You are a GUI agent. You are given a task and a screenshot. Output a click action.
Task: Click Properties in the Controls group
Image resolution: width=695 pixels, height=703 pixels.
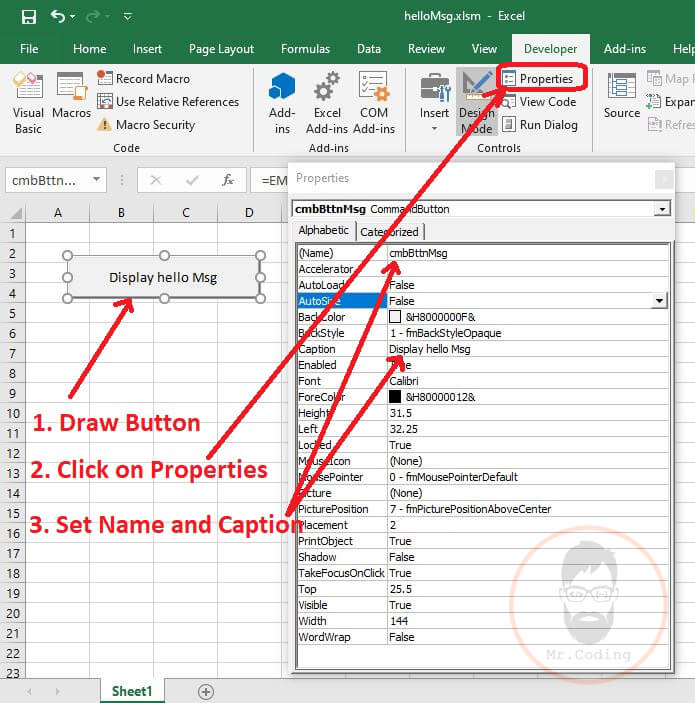[538, 78]
